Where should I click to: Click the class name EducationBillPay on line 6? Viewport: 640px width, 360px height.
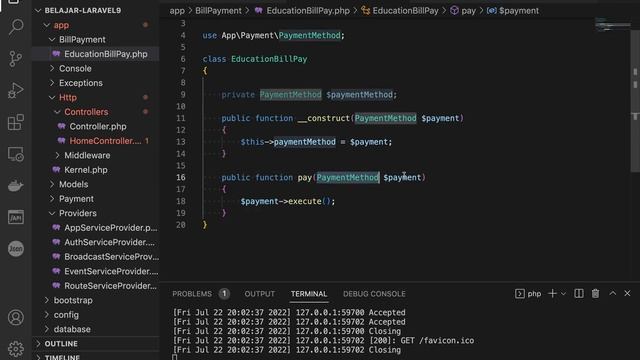pos(269,59)
